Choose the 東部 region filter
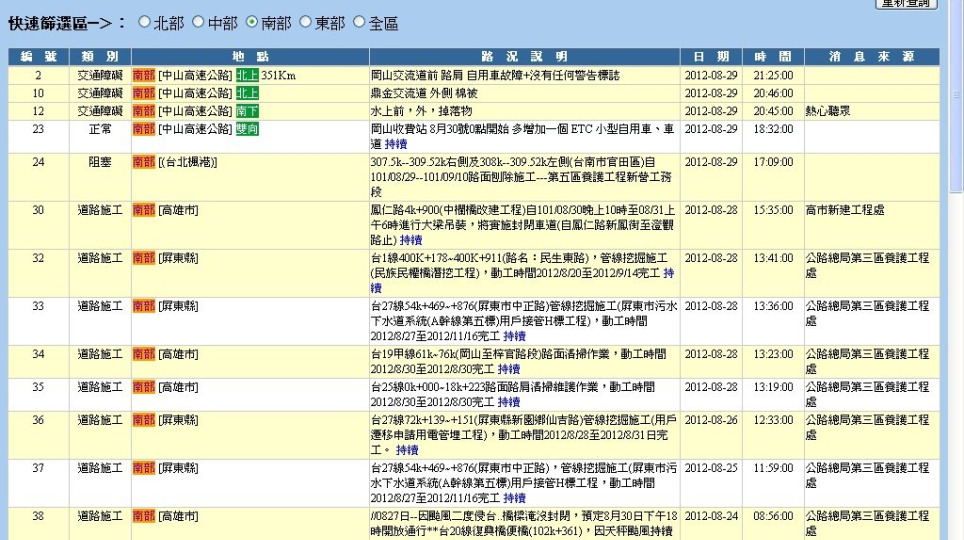Viewport: 964px width, 540px height. (x=306, y=21)
